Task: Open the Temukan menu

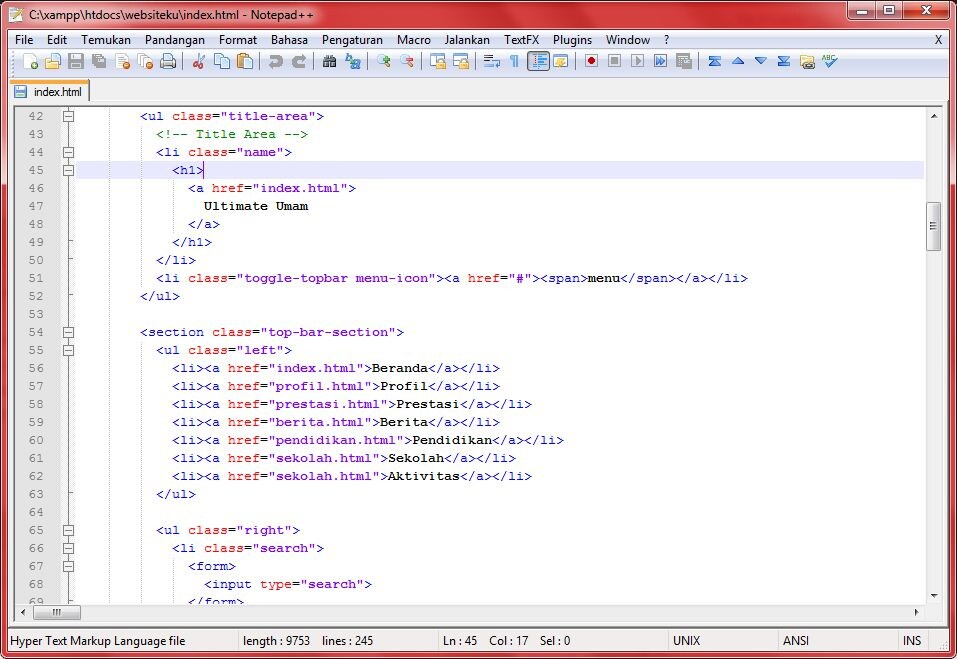Action: coord(106,40)
